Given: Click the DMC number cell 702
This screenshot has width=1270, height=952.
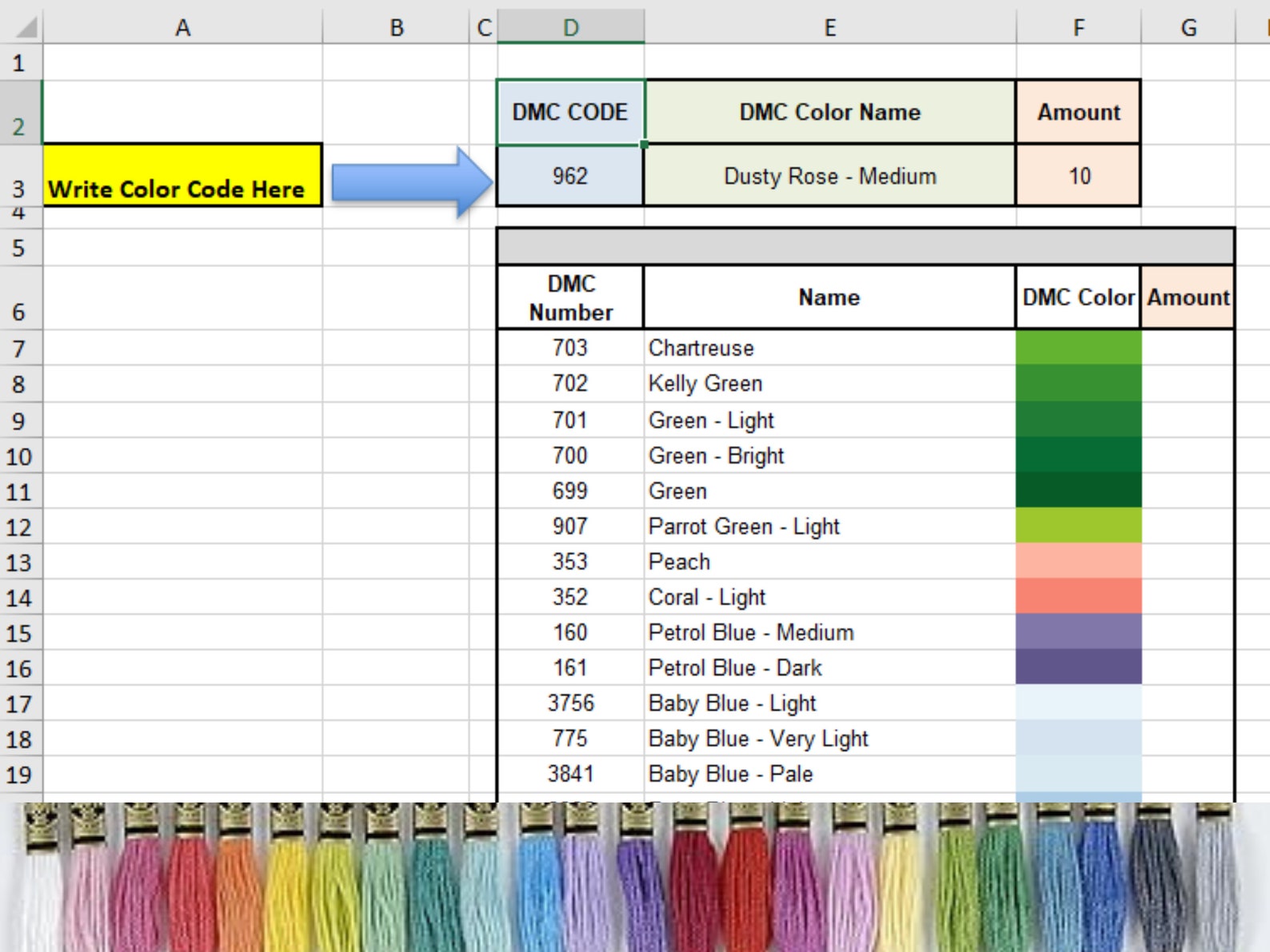Looking at the screenshot, I should [x=570, y=384].
